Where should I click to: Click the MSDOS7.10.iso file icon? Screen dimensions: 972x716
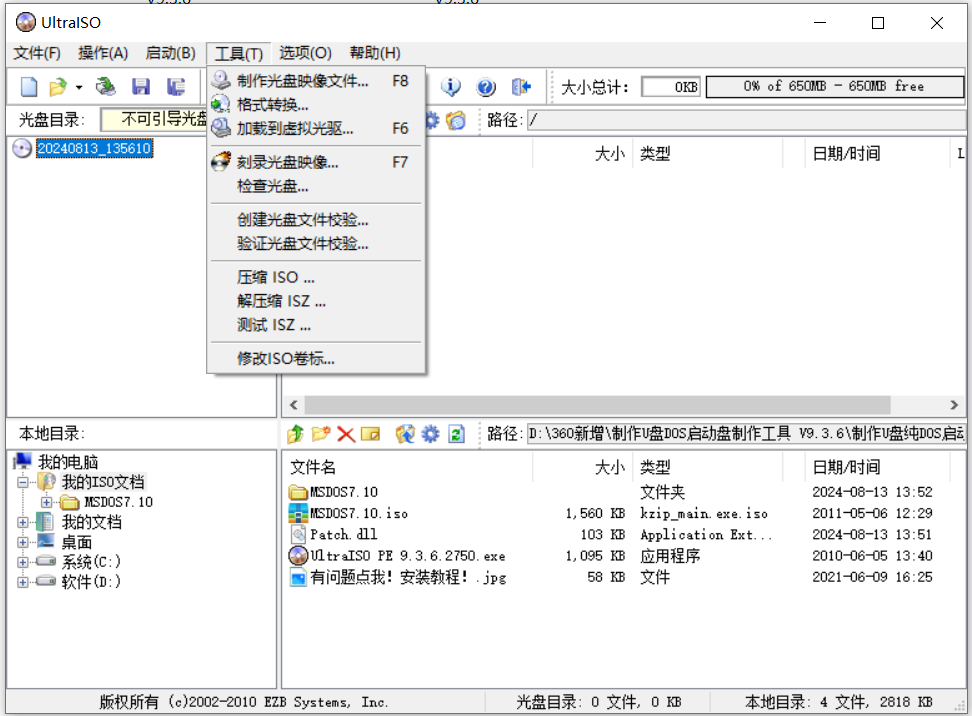click(299, 513)
